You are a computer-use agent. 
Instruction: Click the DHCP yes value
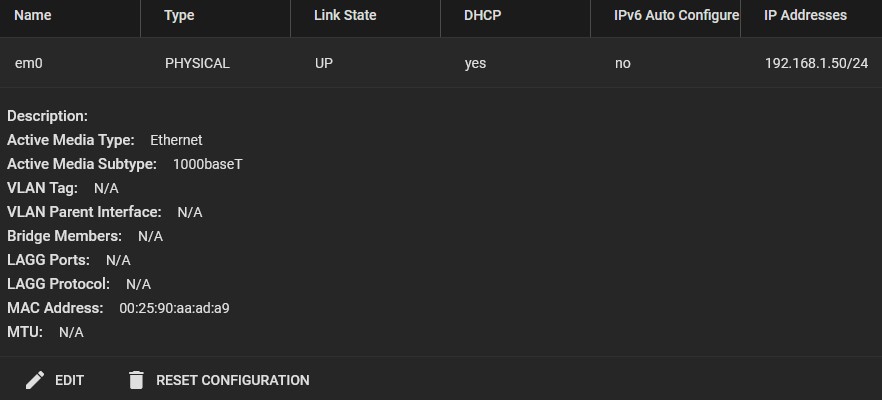click(475, 64)
